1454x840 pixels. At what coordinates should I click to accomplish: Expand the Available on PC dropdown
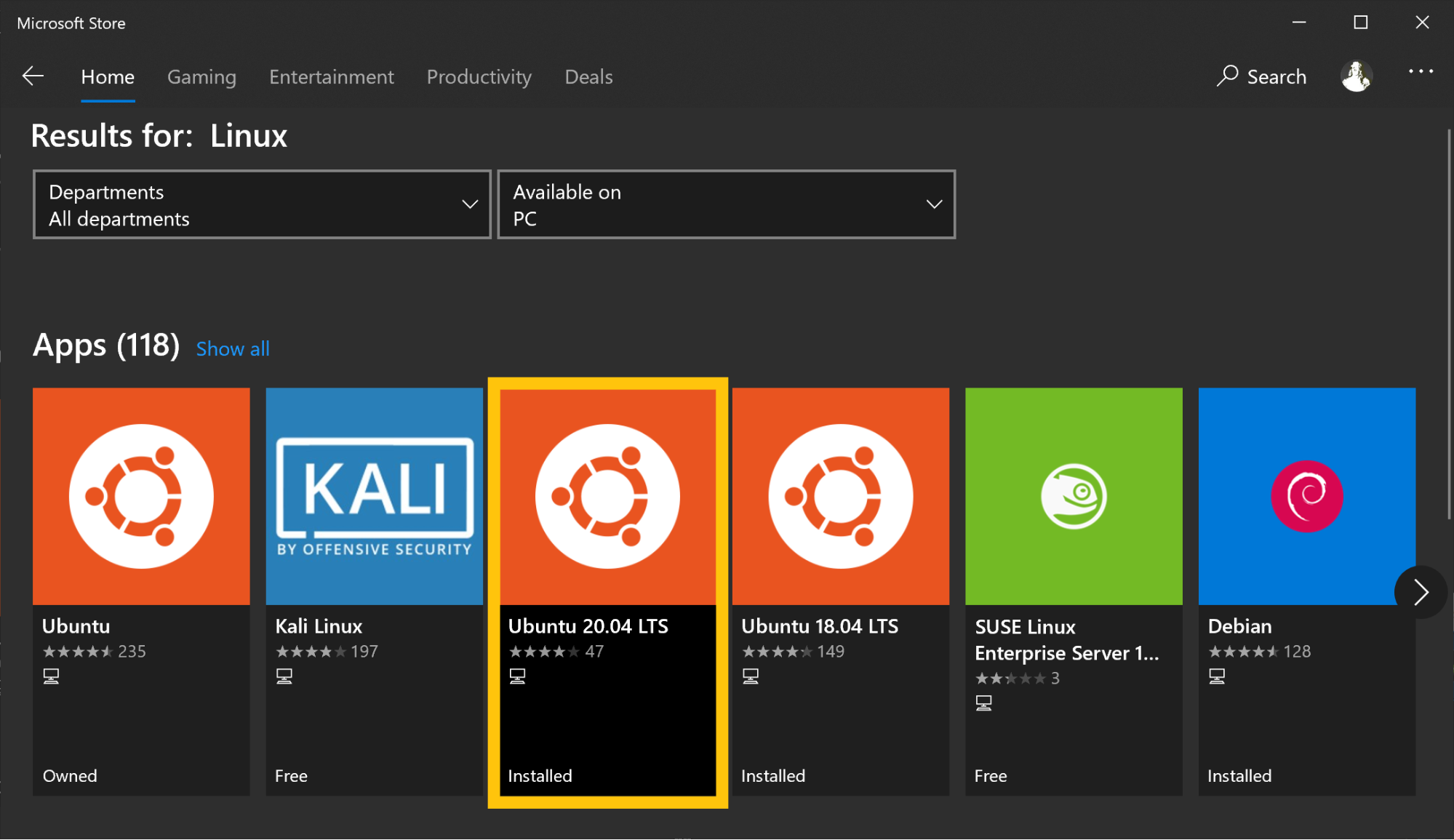726,204
